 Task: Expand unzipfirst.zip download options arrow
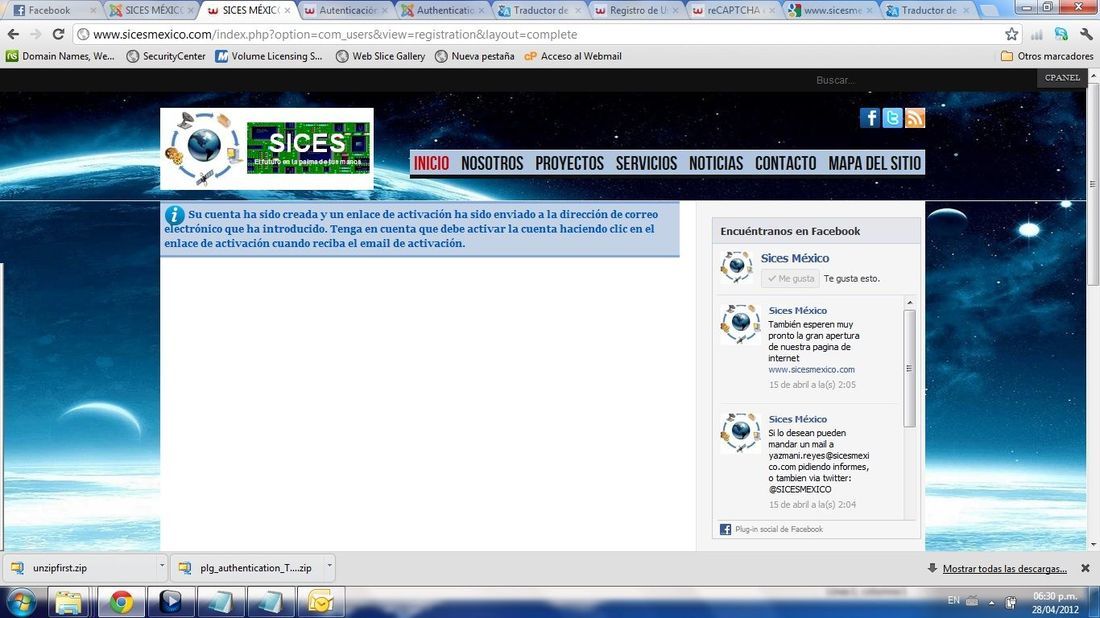point(161,565)
